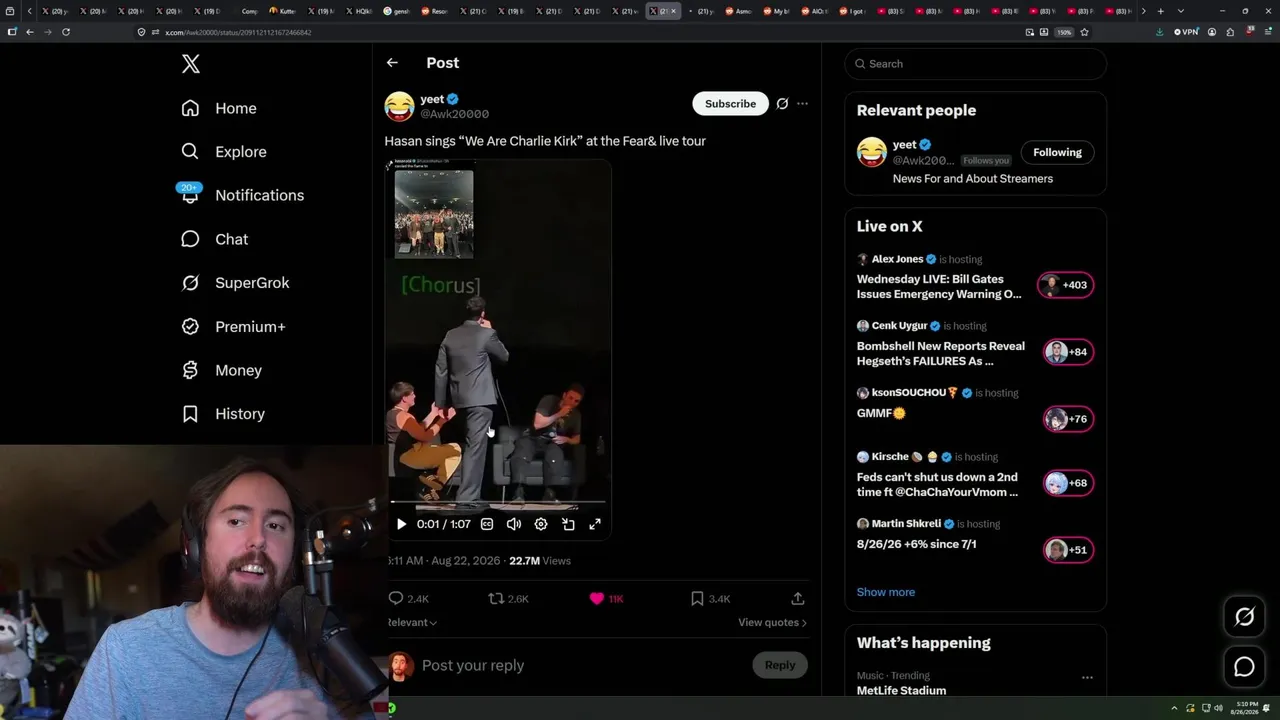Viewport: 1280px width, 720px height.
Task: Open the post's more options menu
Action: coord(802,104)
